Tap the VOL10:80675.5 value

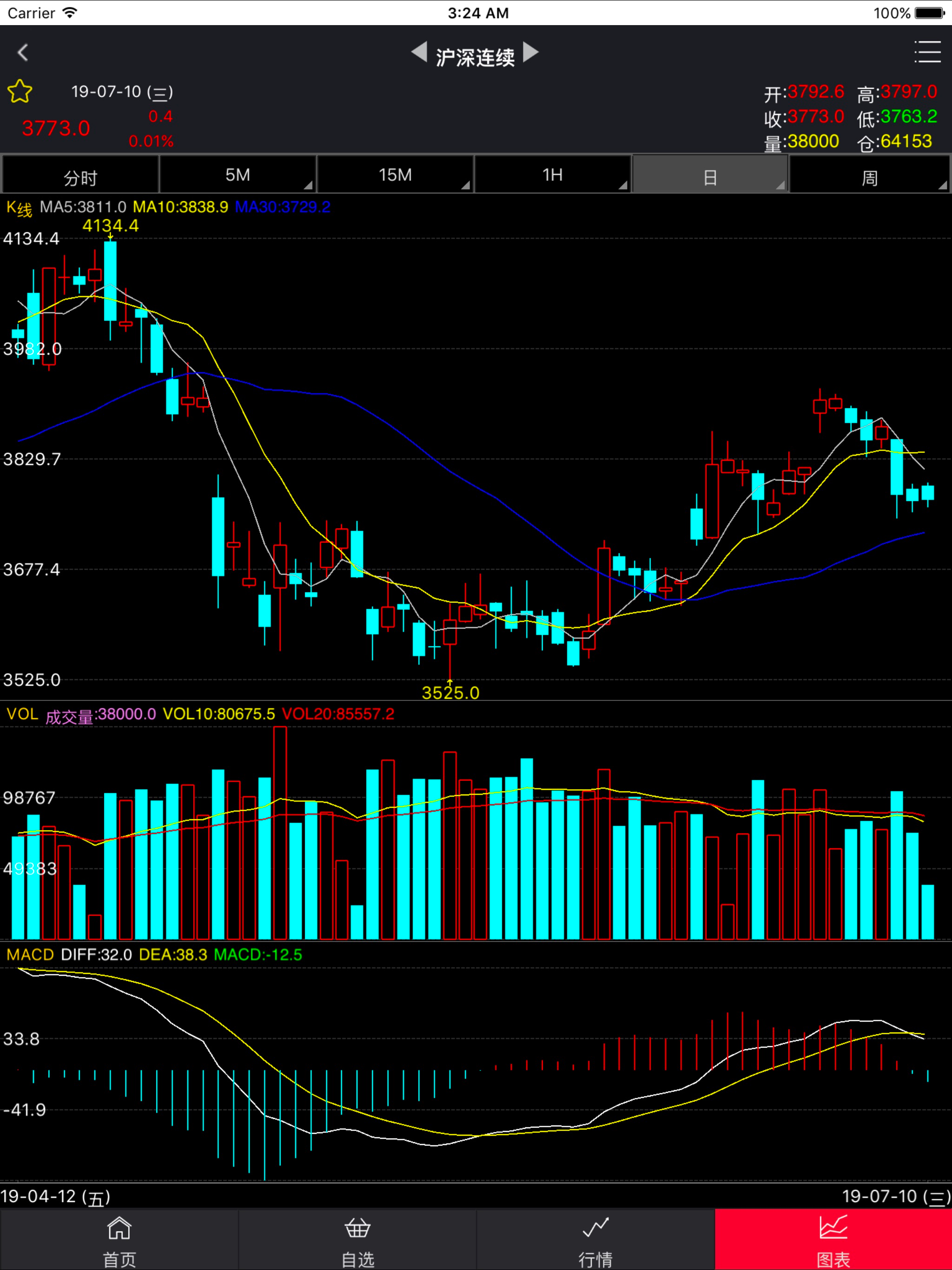219,714
